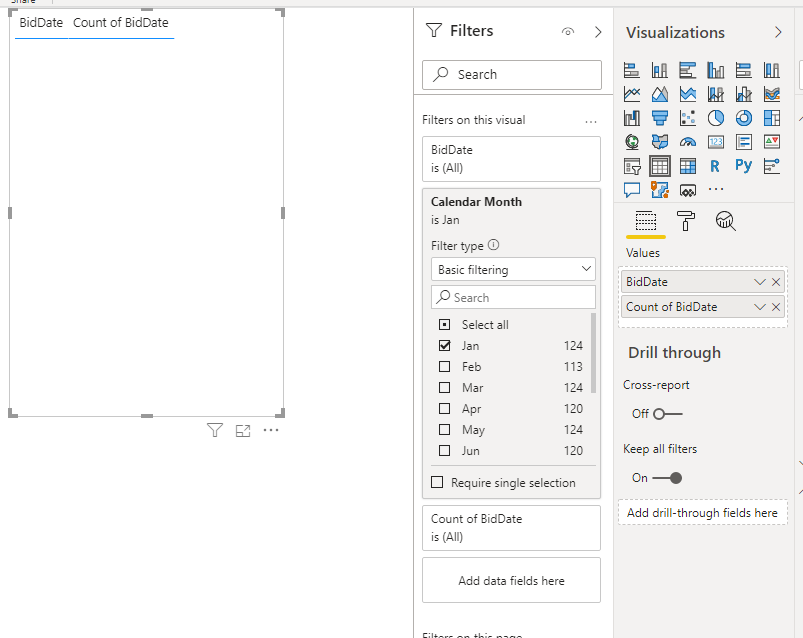Collapse the Calendar Month filter card header
Image resolution: width=803 pixels, height=638 pixels.
pyautogui.click(x=511, y=210)
